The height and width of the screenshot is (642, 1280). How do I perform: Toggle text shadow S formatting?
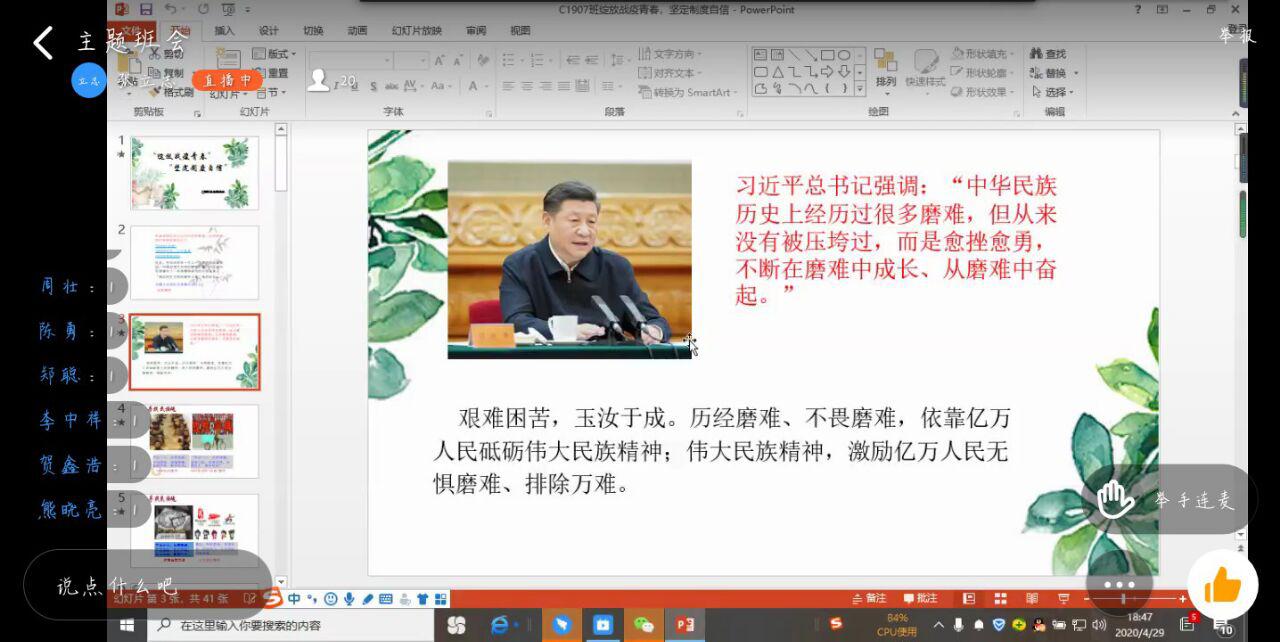(373, 86)
